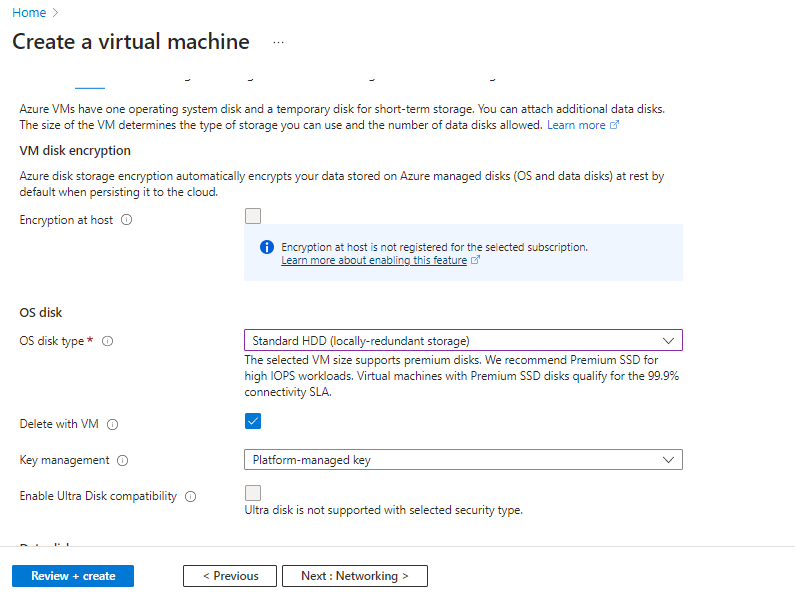Show the info tooltip for Encryption at host
795x597 pixels.
tap(127, 220)
